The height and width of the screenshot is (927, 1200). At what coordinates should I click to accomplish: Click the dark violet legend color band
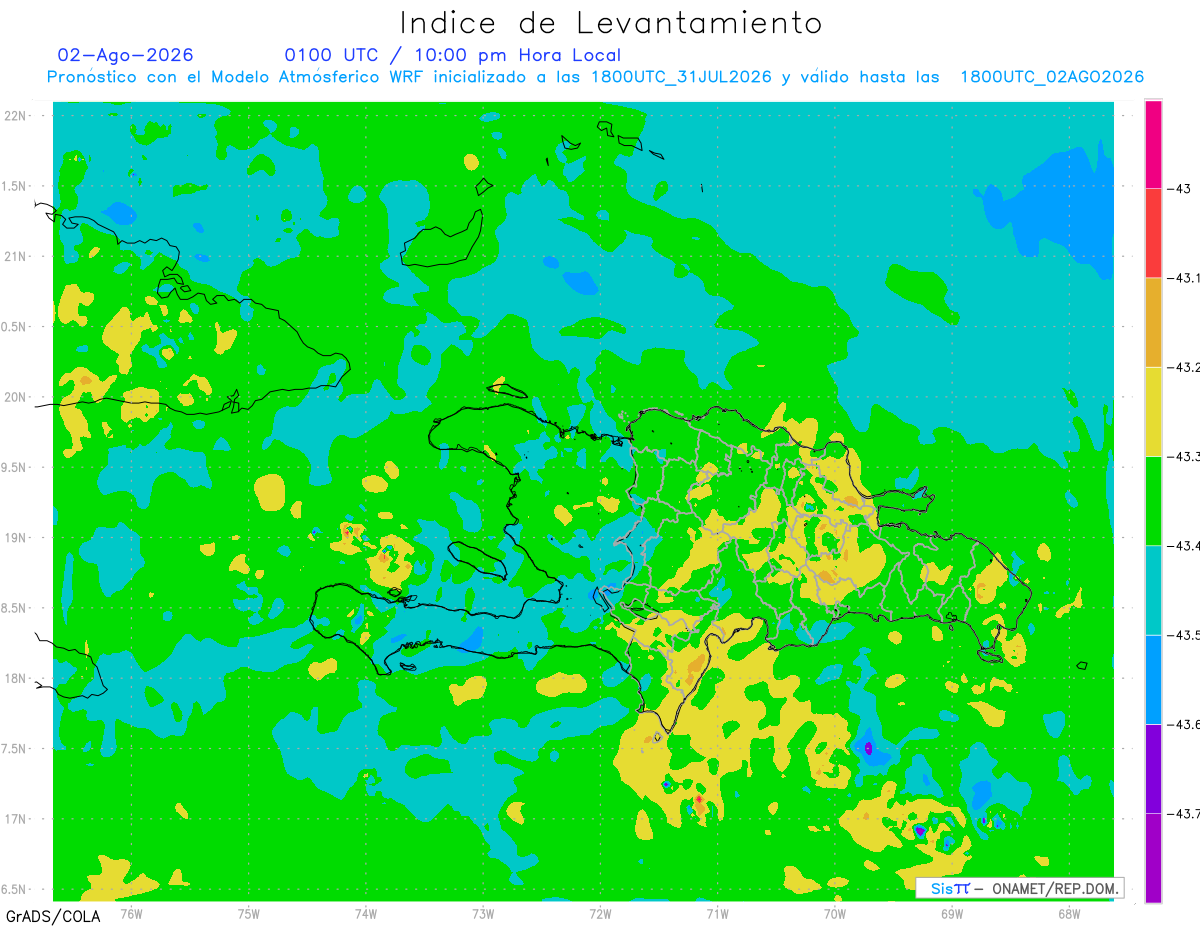tap(1153, 768)
